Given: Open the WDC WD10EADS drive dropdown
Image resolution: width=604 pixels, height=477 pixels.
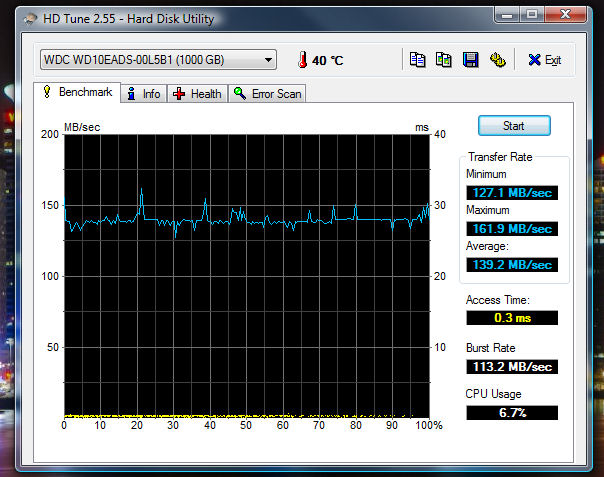Looking at the screenshot, I should [158, 60].
